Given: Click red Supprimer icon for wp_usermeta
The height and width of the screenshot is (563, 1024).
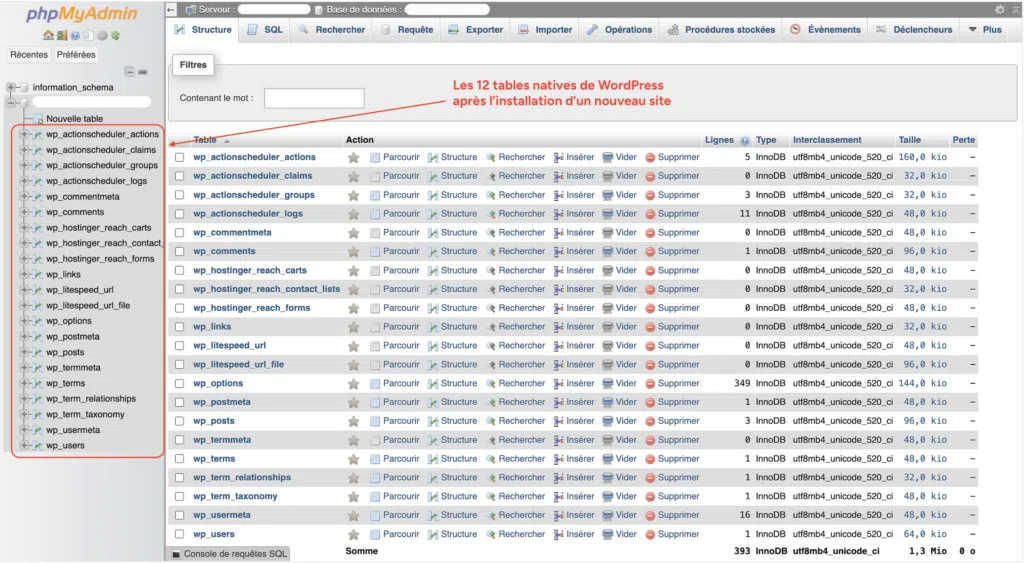Looking at the screenshot, I should 650,515.
